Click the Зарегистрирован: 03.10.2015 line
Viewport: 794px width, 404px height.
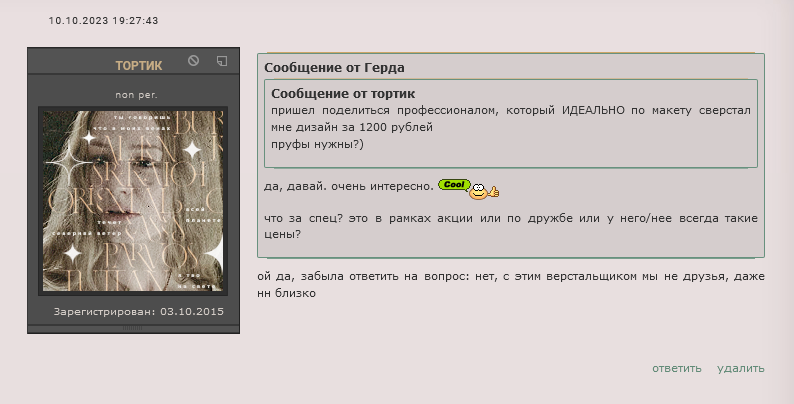click(x=139, y=311)
